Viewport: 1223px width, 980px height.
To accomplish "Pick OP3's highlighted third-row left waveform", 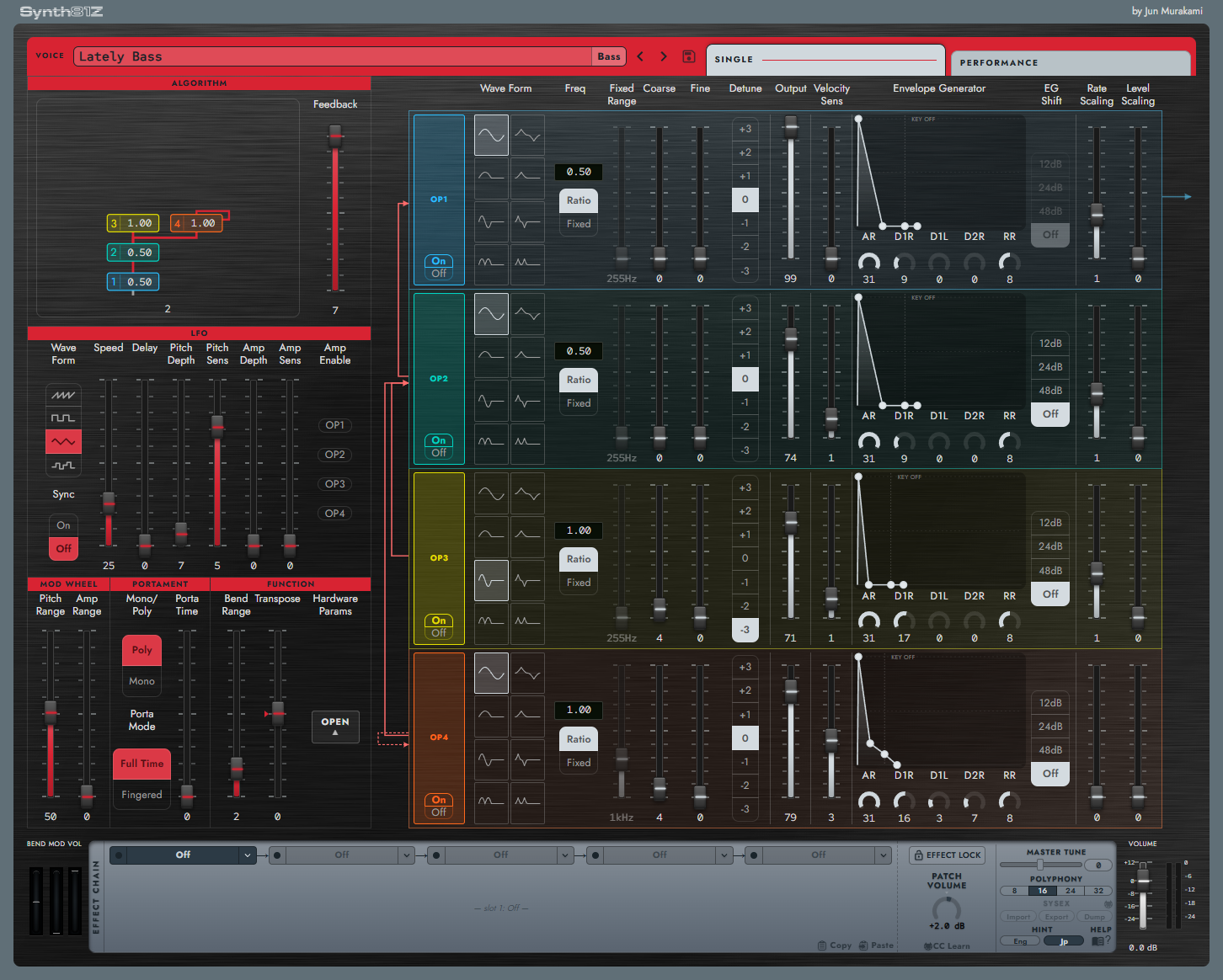I will 491,580.
